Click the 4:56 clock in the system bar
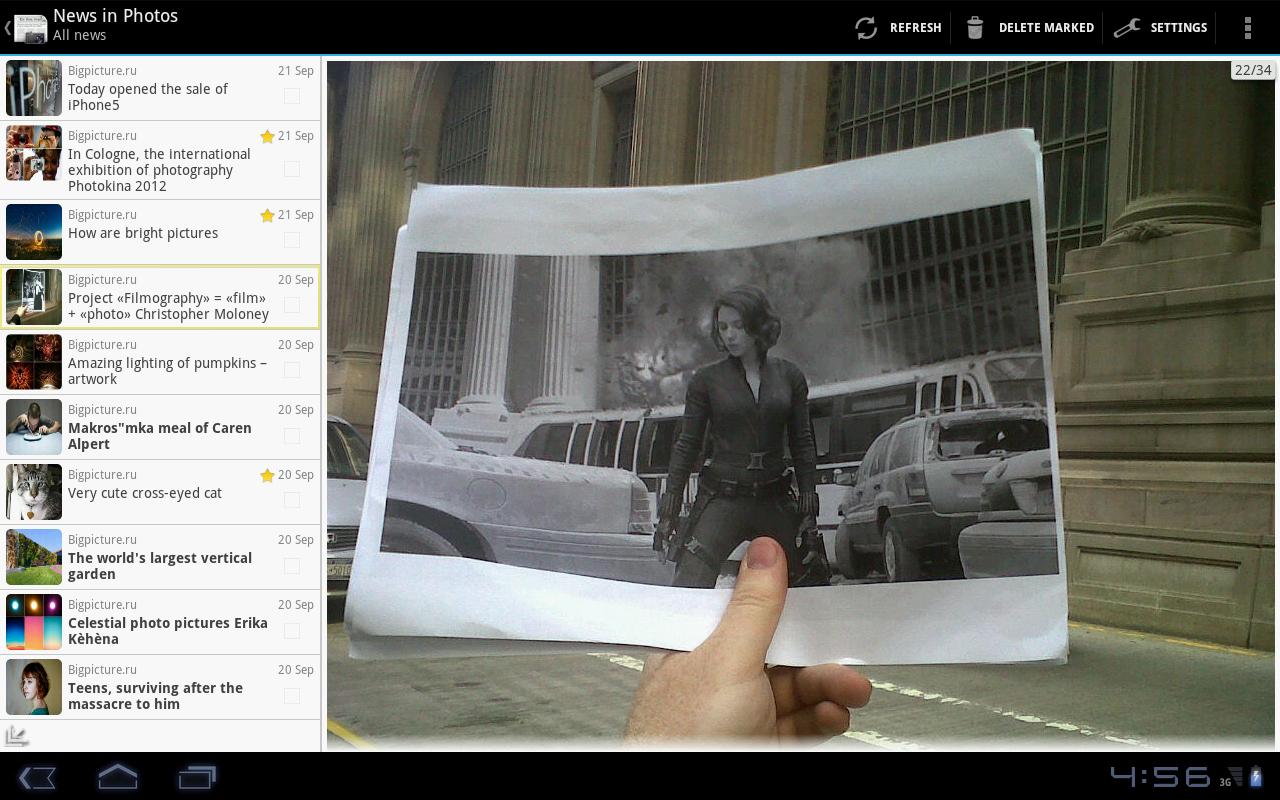The image size is (1280, 800). [1160, 777]
